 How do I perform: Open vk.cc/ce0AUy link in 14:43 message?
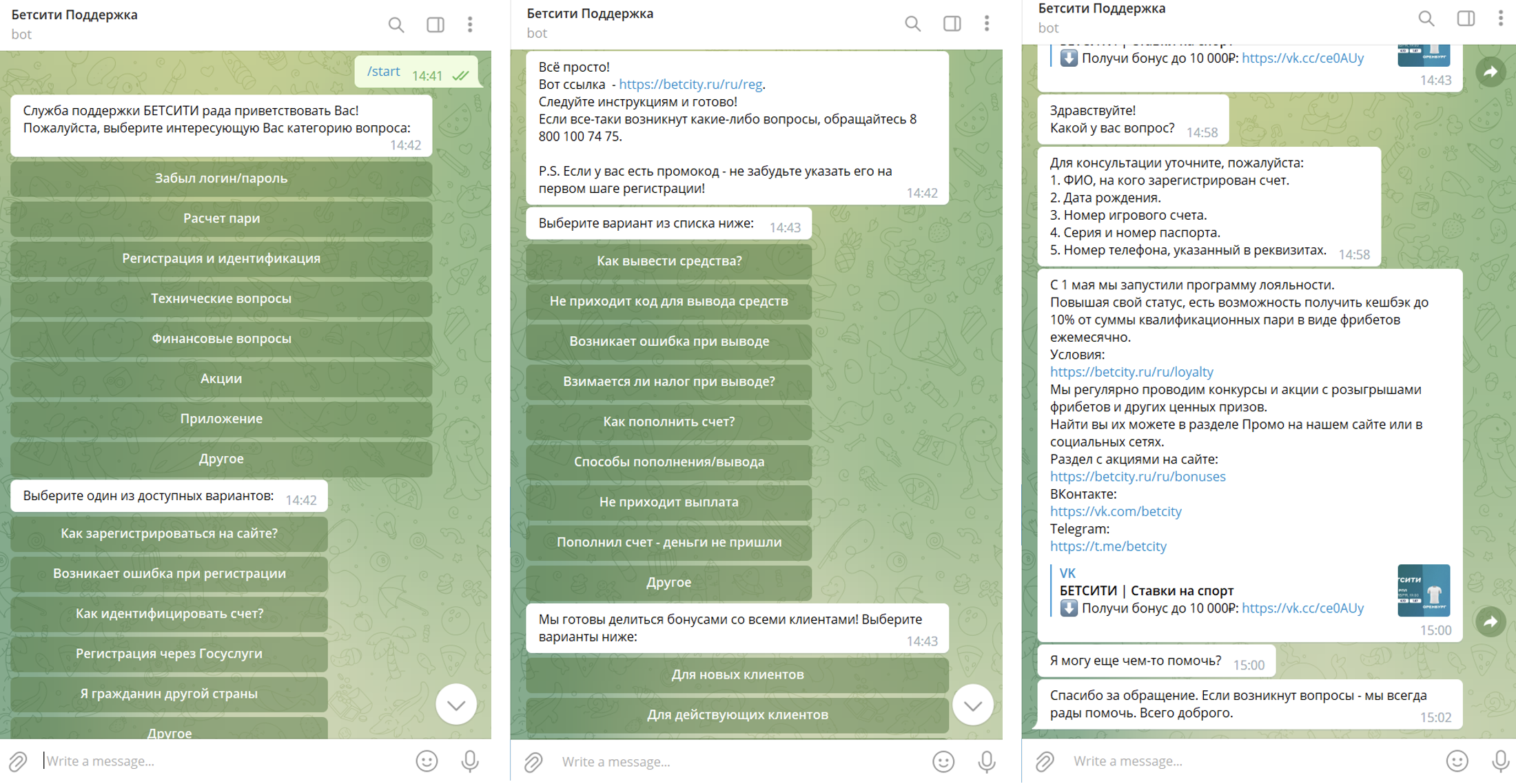tap(1302, 58)
